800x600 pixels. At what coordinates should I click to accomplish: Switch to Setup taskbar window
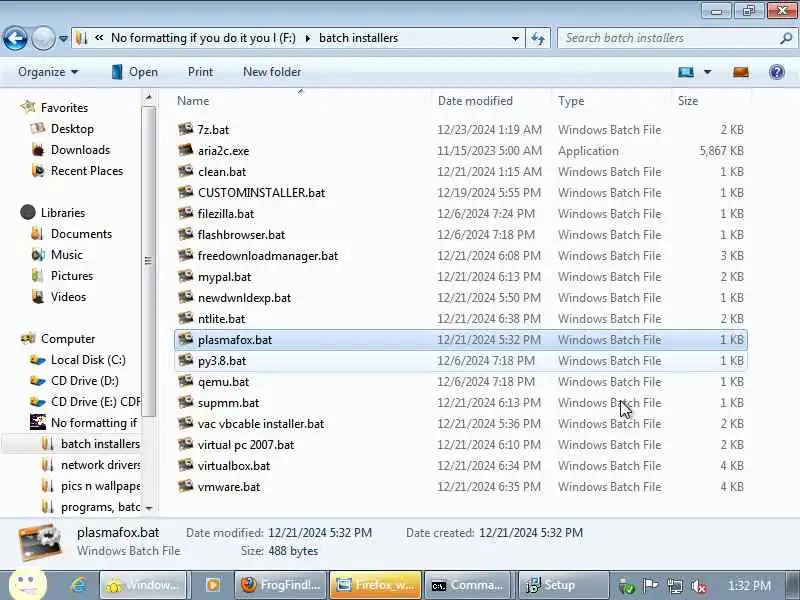pos(563,585)
